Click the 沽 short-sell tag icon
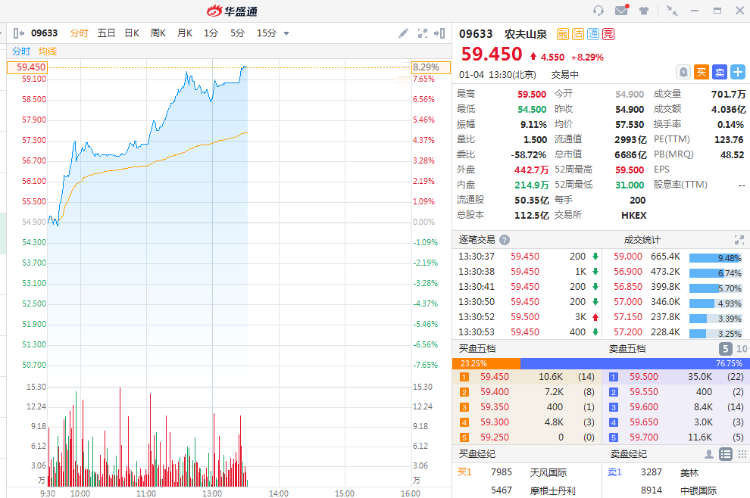750x498 pixels. pos(578,34)
